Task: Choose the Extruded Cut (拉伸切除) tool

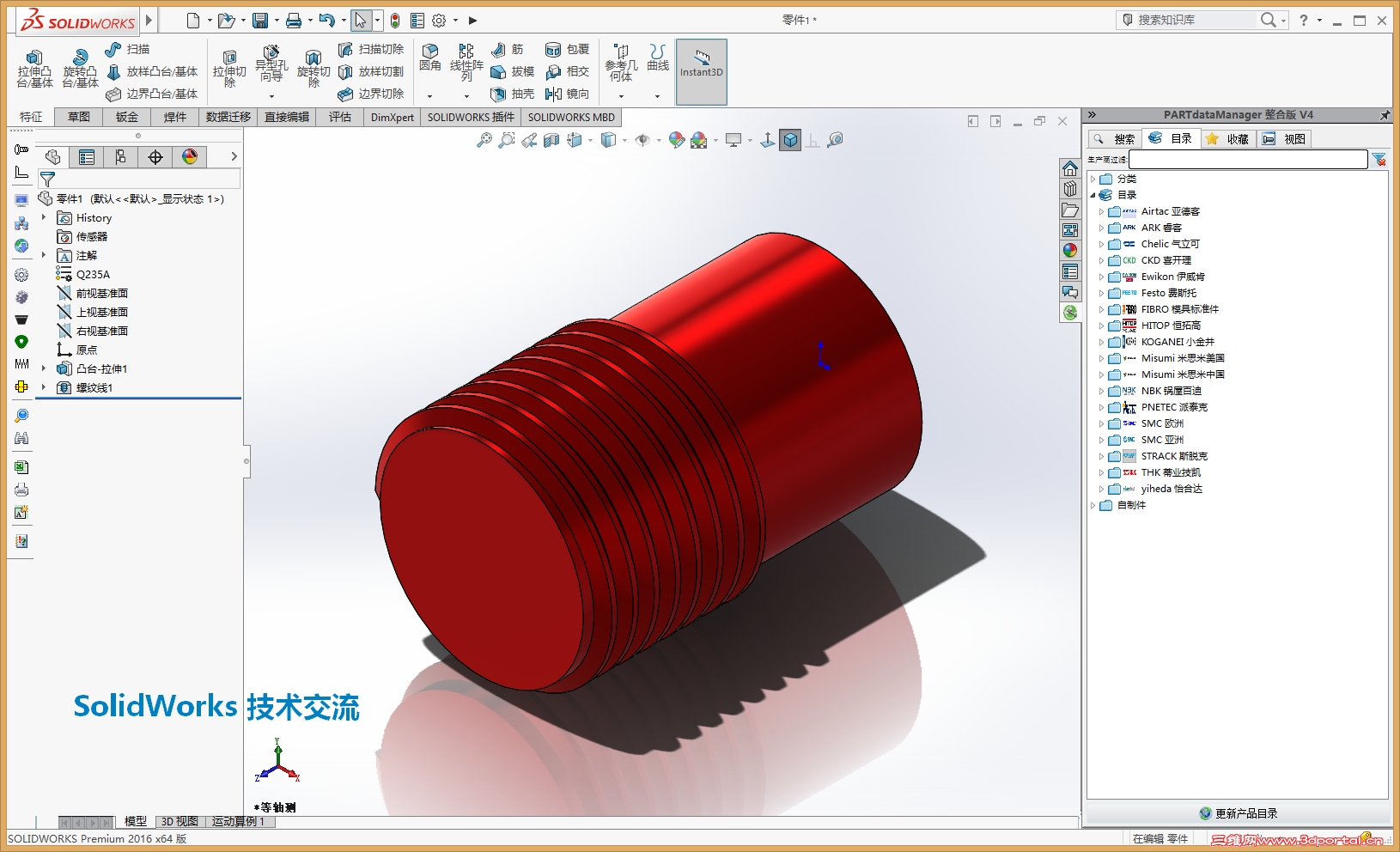Action: [229, 68]
